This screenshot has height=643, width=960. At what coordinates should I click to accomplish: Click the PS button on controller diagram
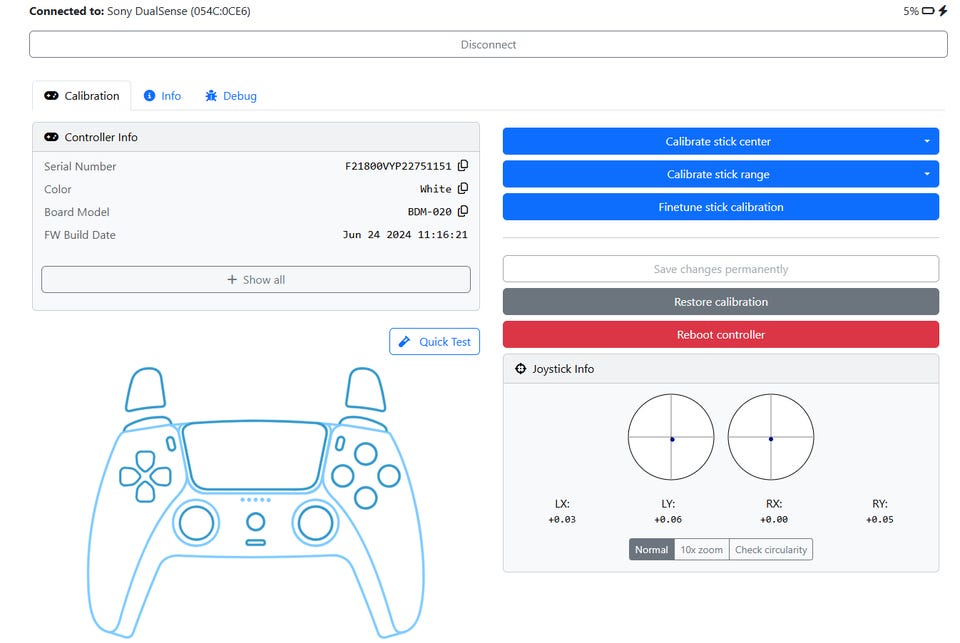click(x=255, y=522)
